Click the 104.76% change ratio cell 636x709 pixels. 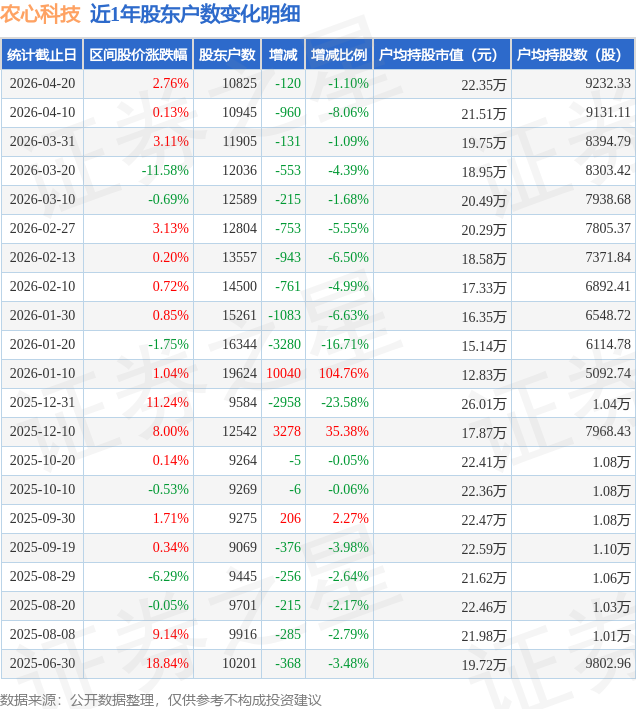pos(343,374)
